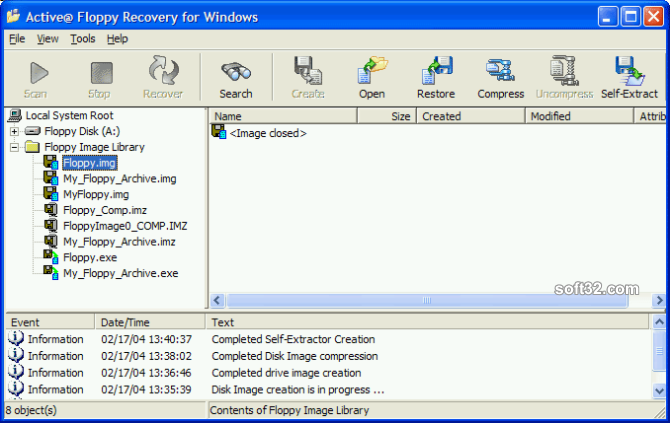Select the "MyFloppy.img" label
The width and height of the screenshot is (670, 423).
point(96,194)
